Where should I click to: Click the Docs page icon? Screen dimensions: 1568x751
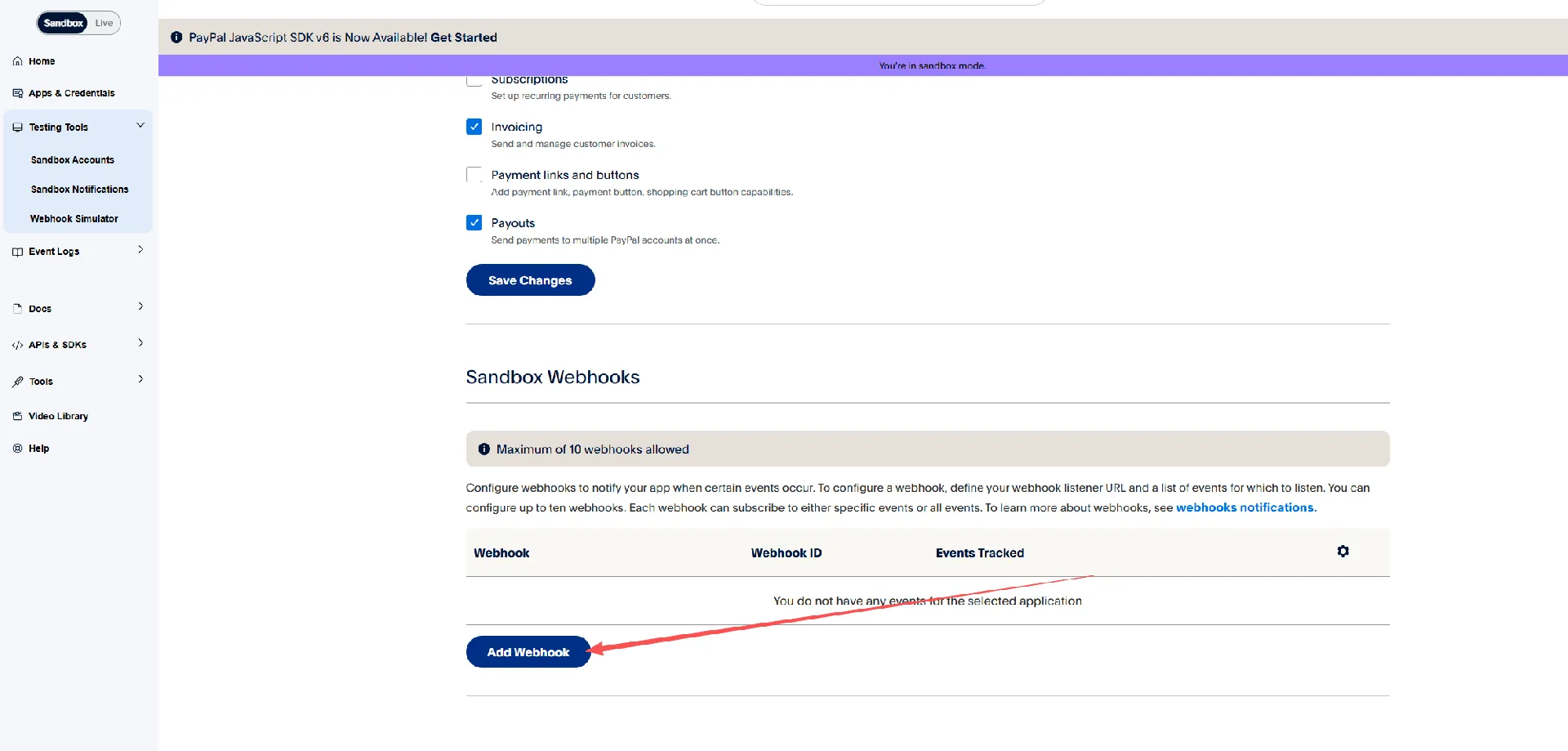[18, 309]
